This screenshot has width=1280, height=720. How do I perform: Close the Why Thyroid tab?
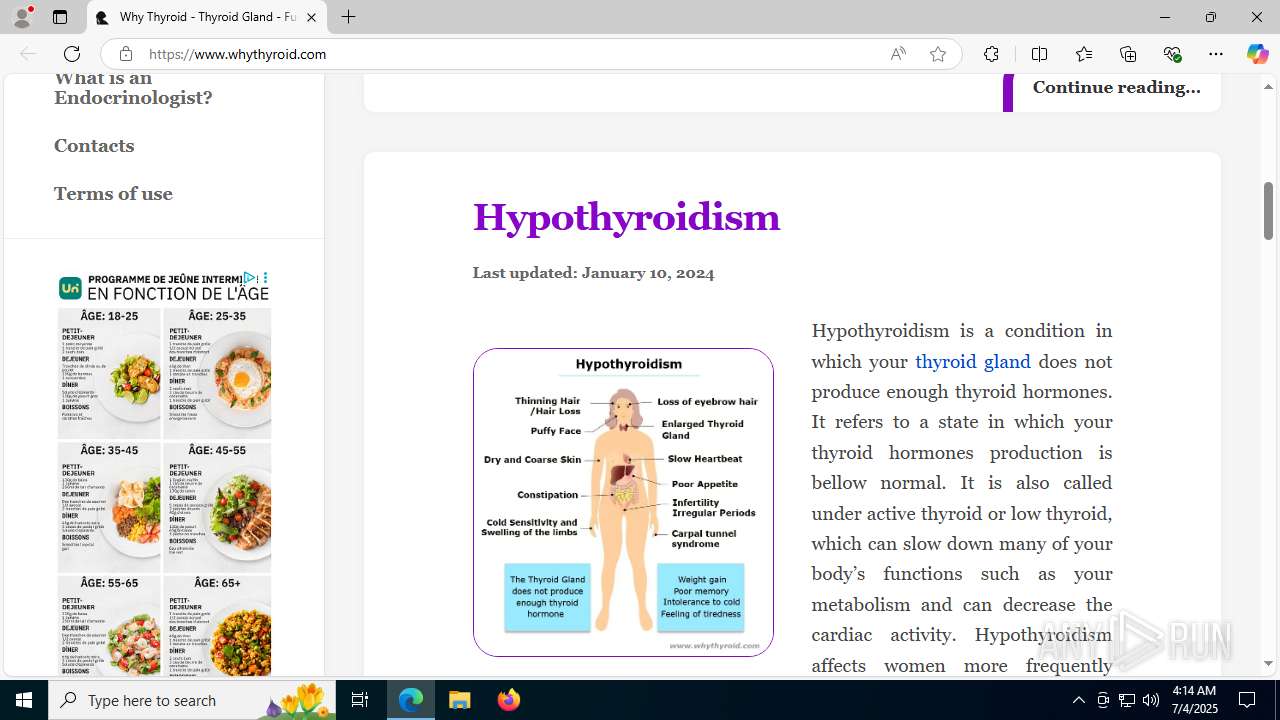[311, 17]
